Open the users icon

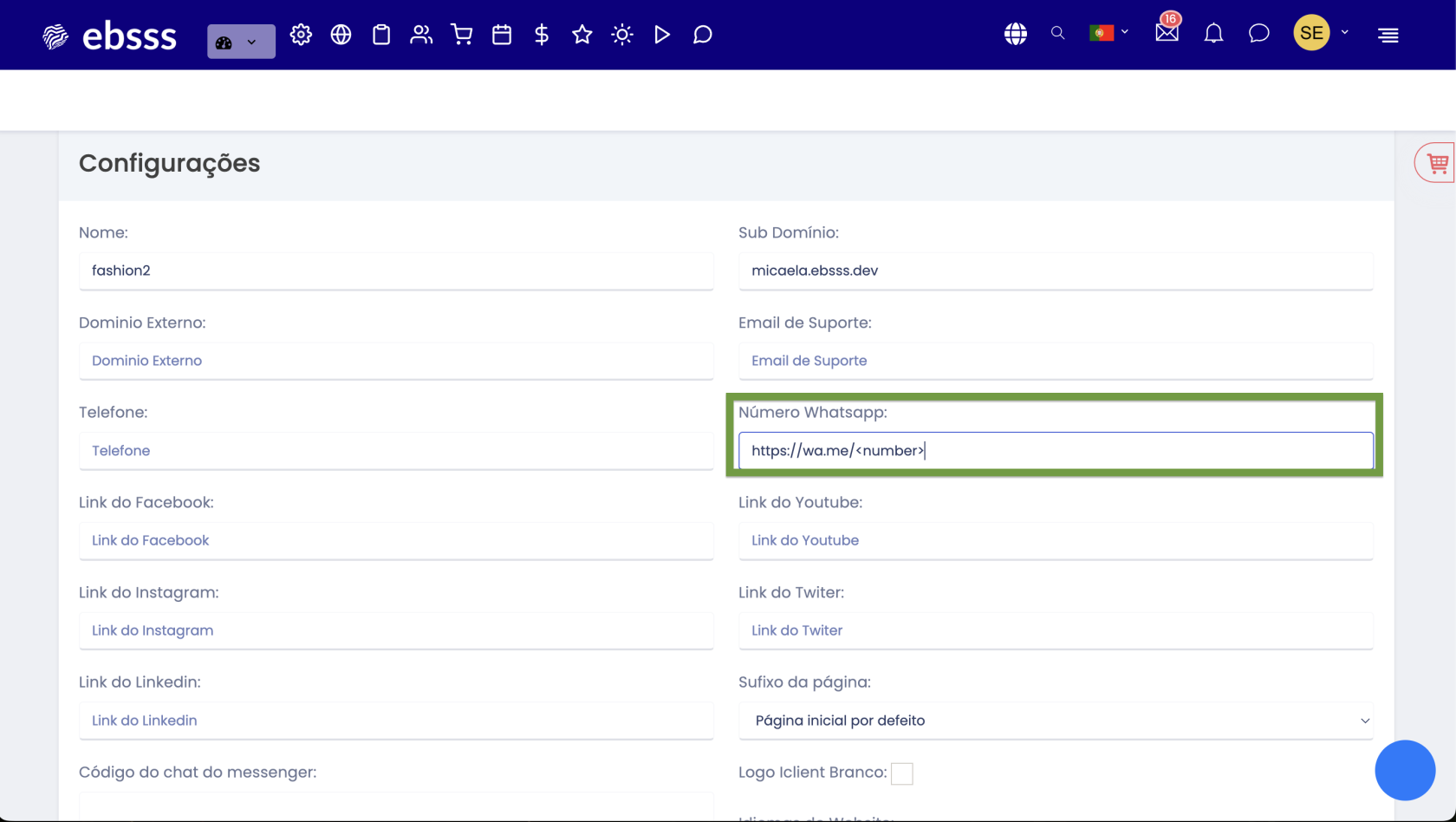click(x=421, y=35)
